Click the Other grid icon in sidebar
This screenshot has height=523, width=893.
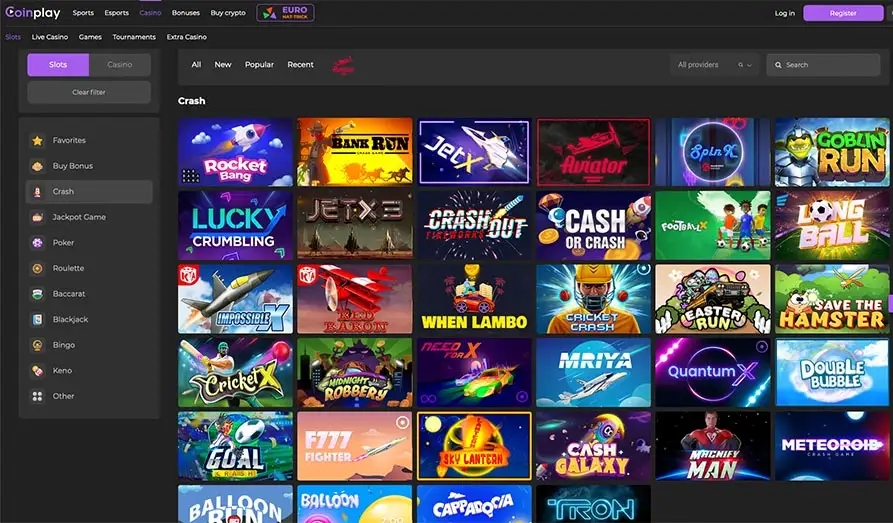(x=37, y=396)
